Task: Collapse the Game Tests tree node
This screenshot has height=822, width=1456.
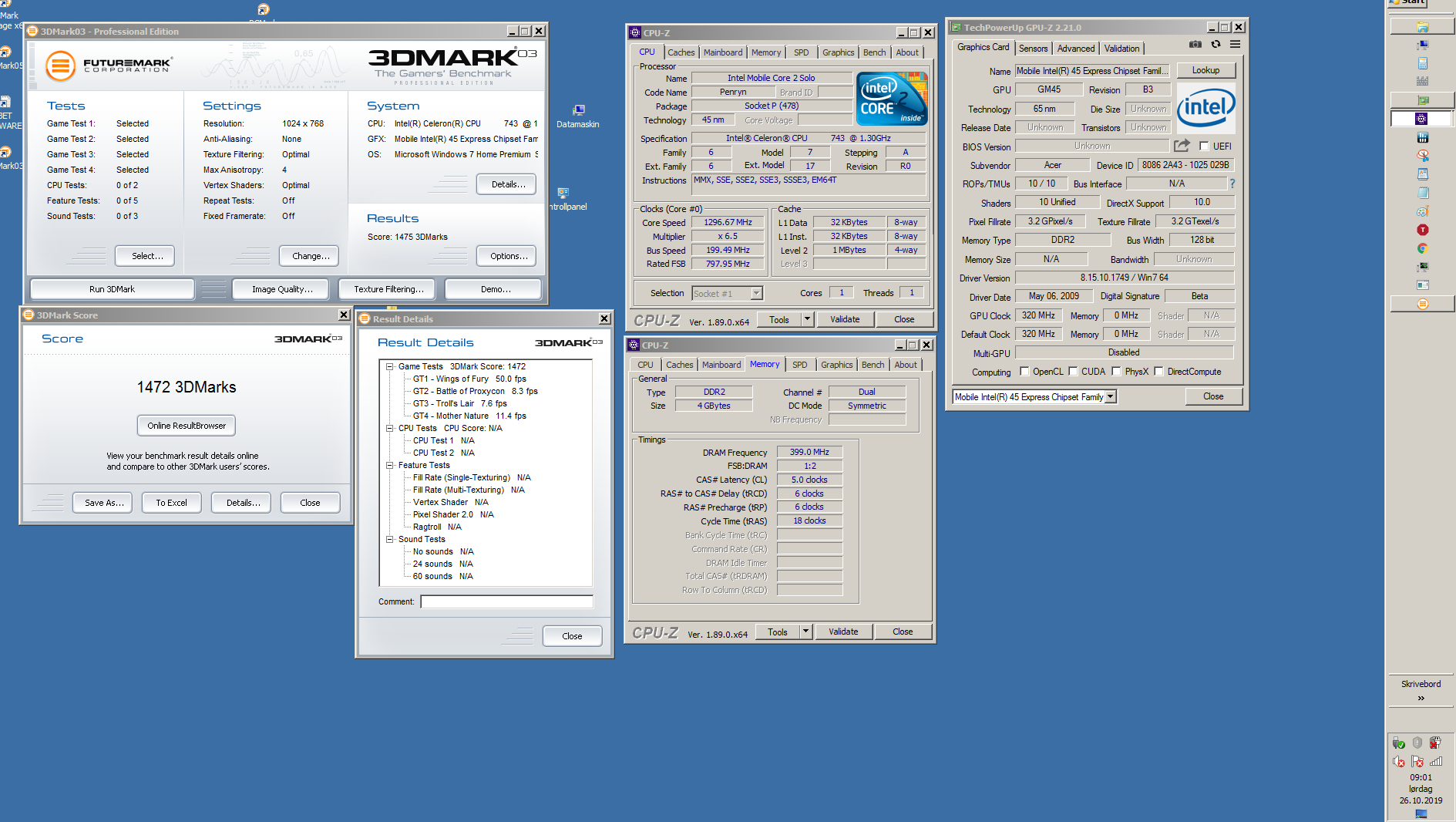Action: [x=390, y=366]
